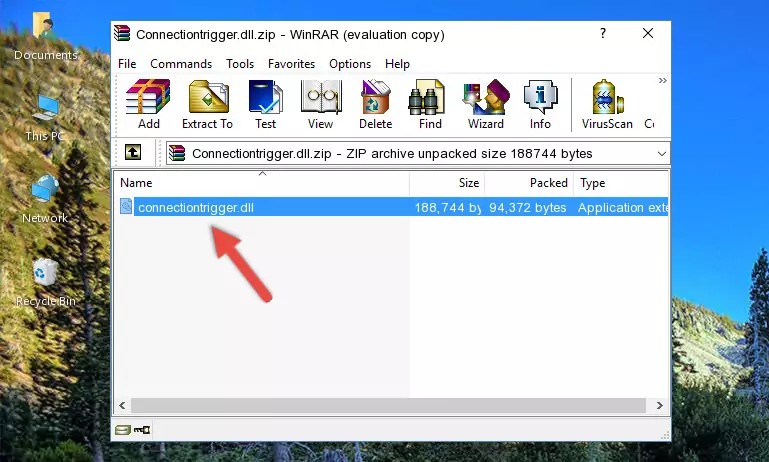Viewport: 769px width, 462px height.
Task: Click the connectiontrigger.dll file icon
Action: coord(126,206)
